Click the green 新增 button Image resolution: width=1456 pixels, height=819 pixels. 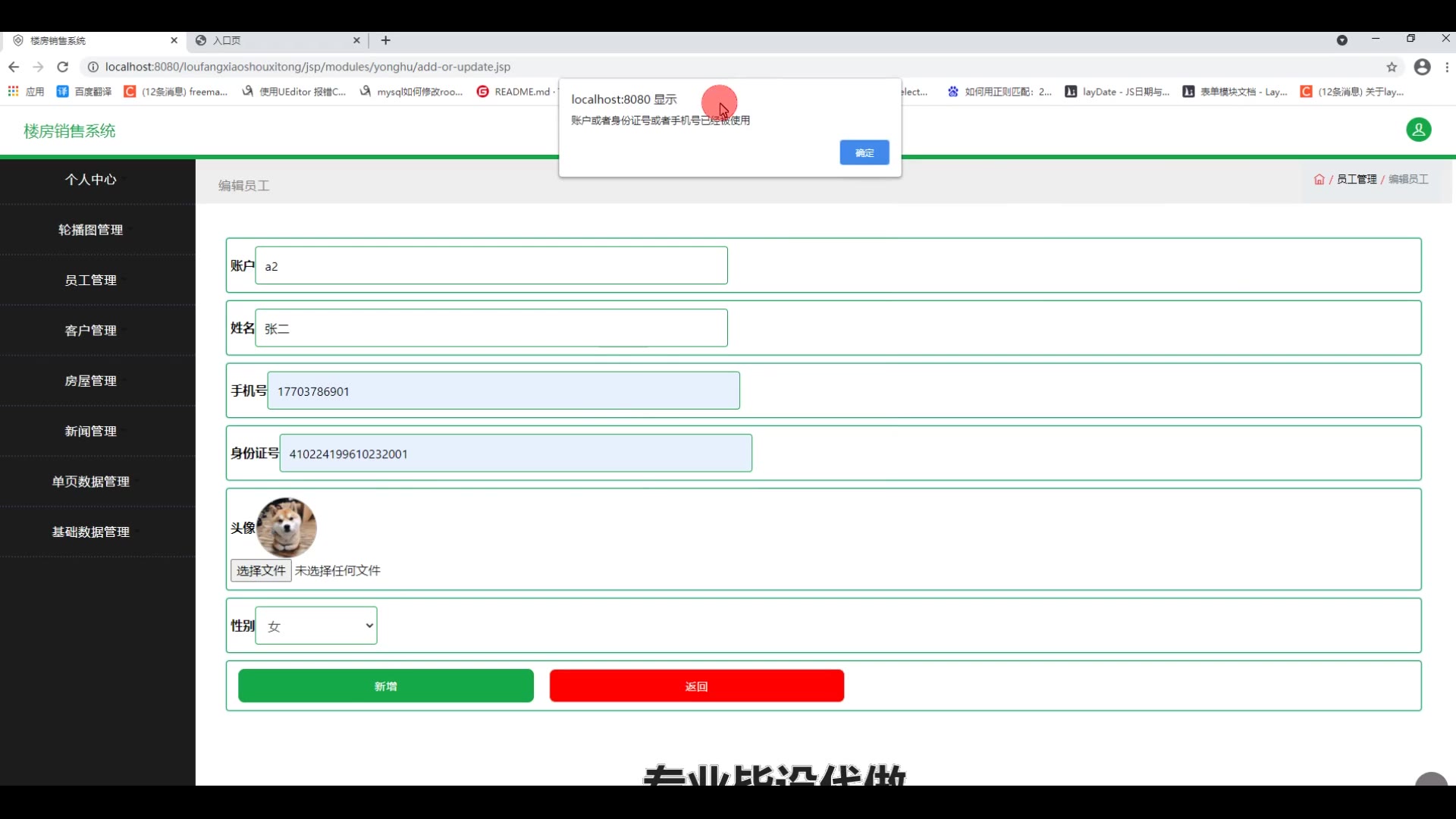(x=385, y=686)
